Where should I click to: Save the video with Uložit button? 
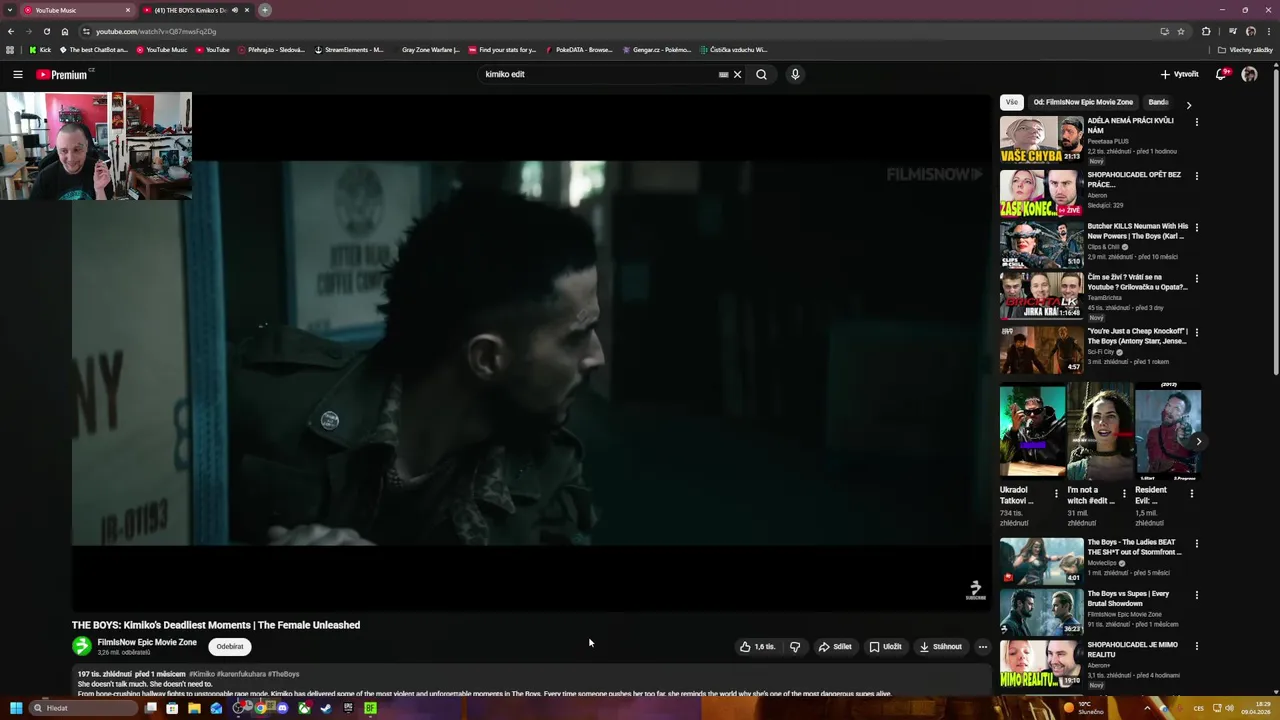[886, 646]
